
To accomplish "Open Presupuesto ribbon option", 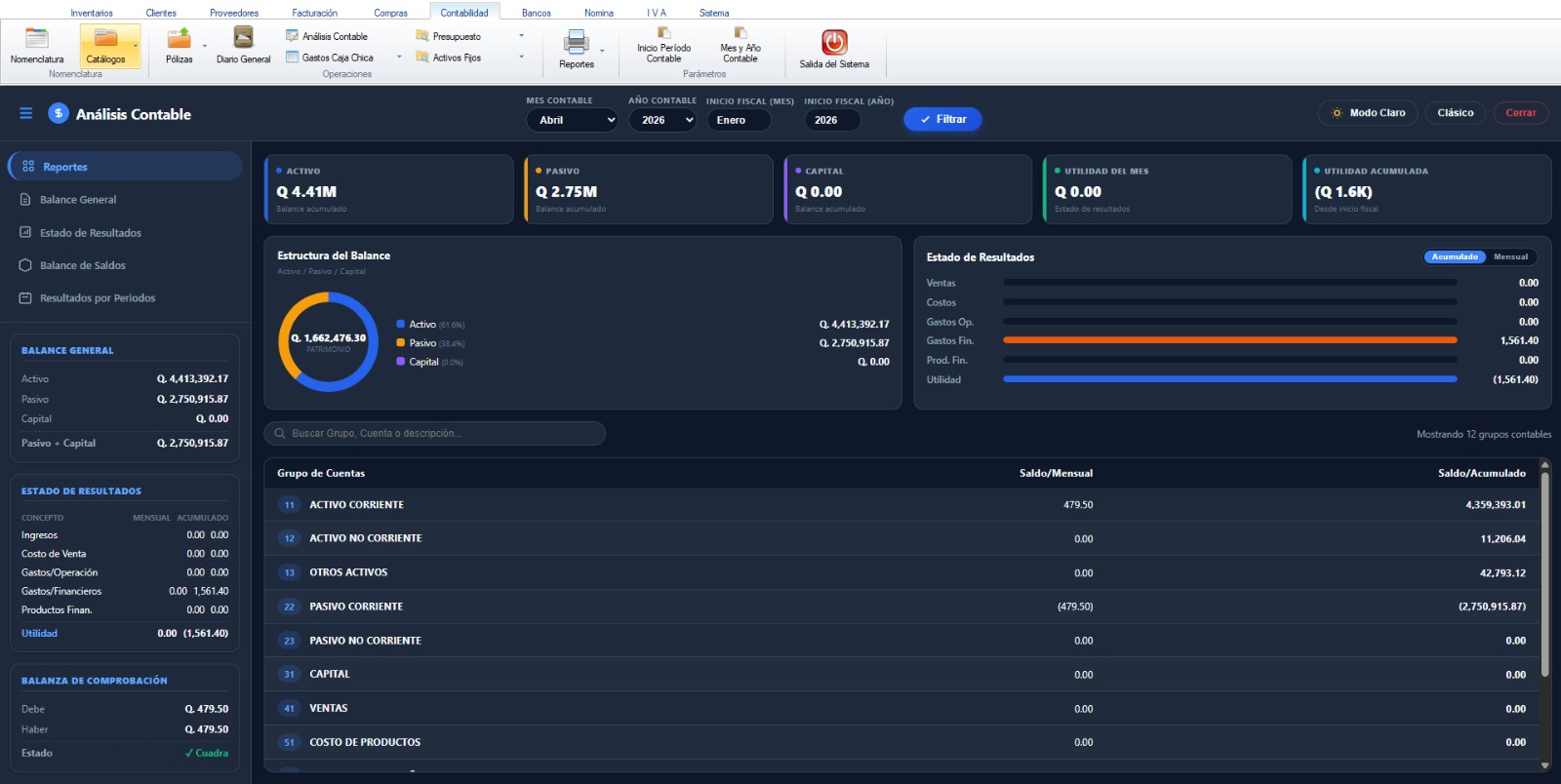I will click(x=449, y=36).
